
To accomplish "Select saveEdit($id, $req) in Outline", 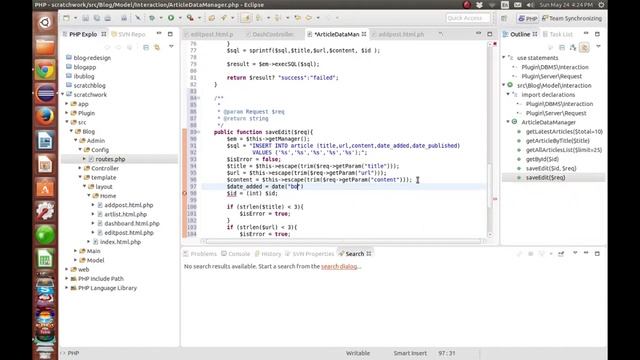I will [x=551, y=168].
